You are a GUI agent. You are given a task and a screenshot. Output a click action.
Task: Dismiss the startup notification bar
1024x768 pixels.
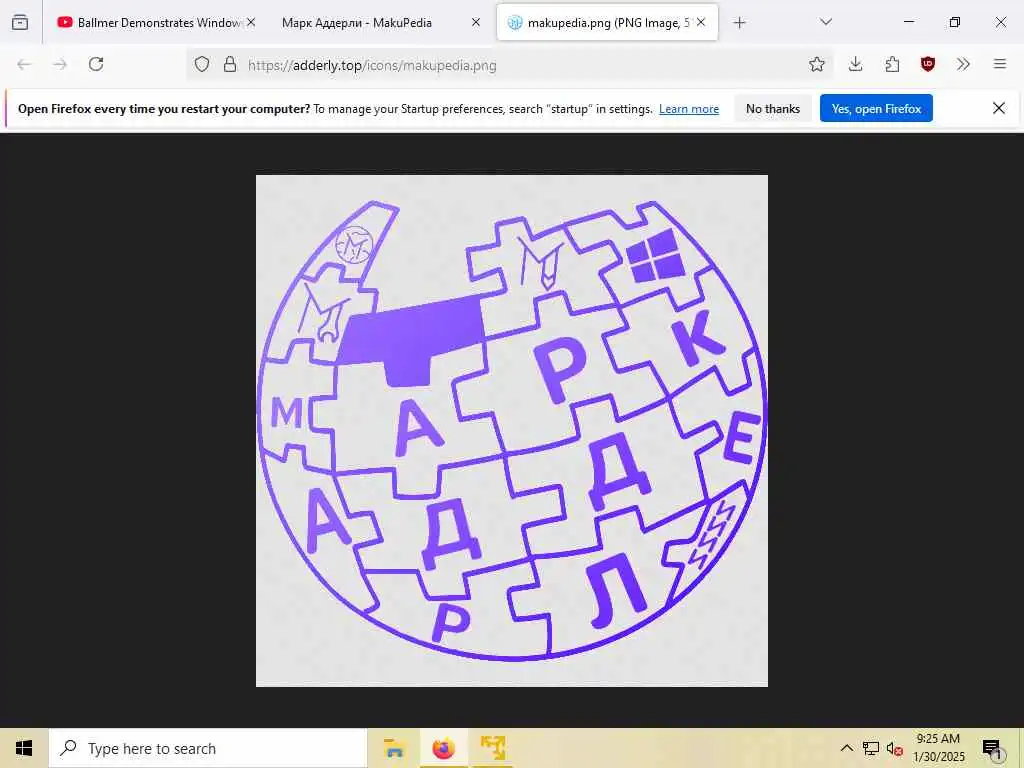[x=999, y=108]
